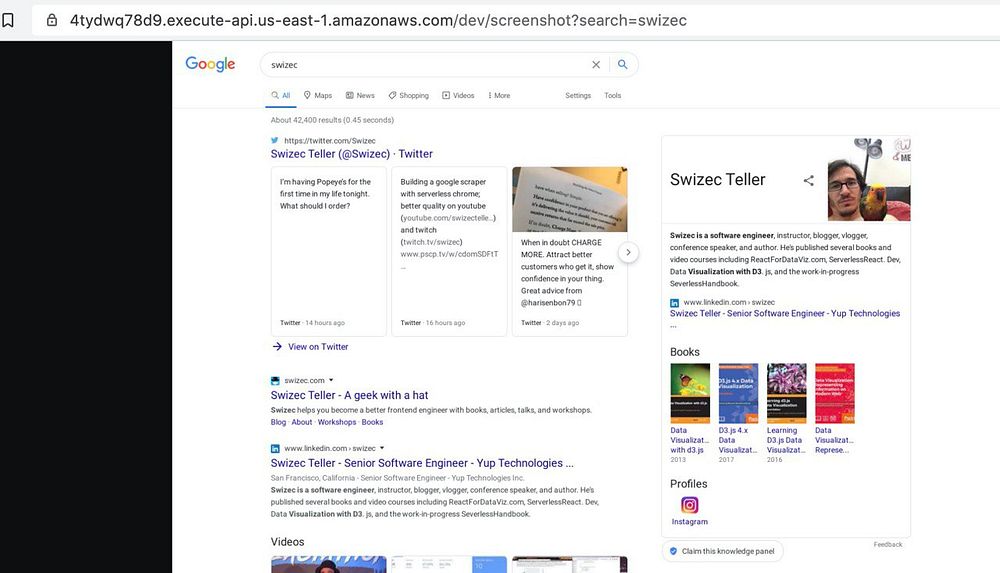The height and width of the screenshot is (573, 1000).
Task: Click the Twitter bird icon above the result
Action: click(275, 140)
